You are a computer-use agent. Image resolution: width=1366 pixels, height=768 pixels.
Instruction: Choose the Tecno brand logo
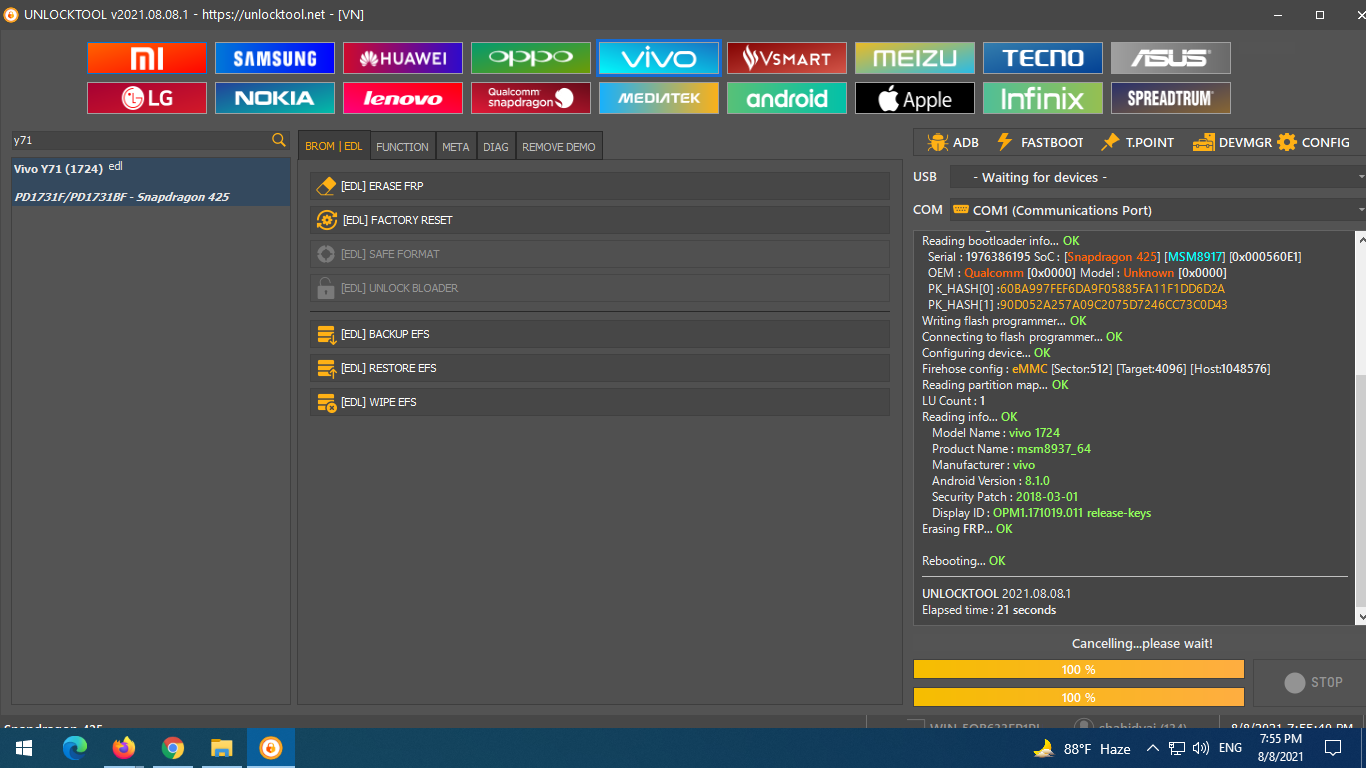(x=1043, y=58)
